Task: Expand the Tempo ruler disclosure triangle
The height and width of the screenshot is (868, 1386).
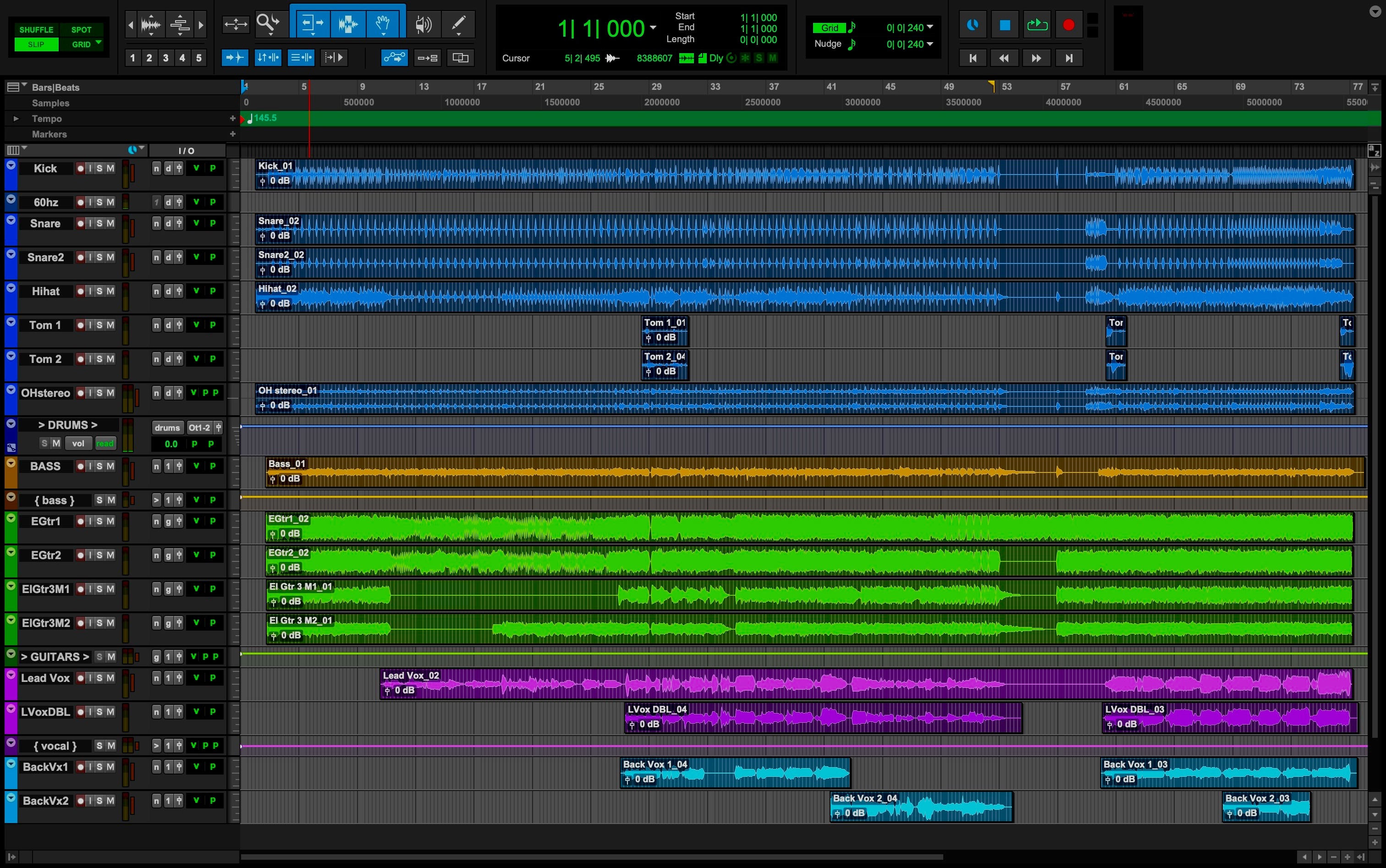Action: [16, 119]
